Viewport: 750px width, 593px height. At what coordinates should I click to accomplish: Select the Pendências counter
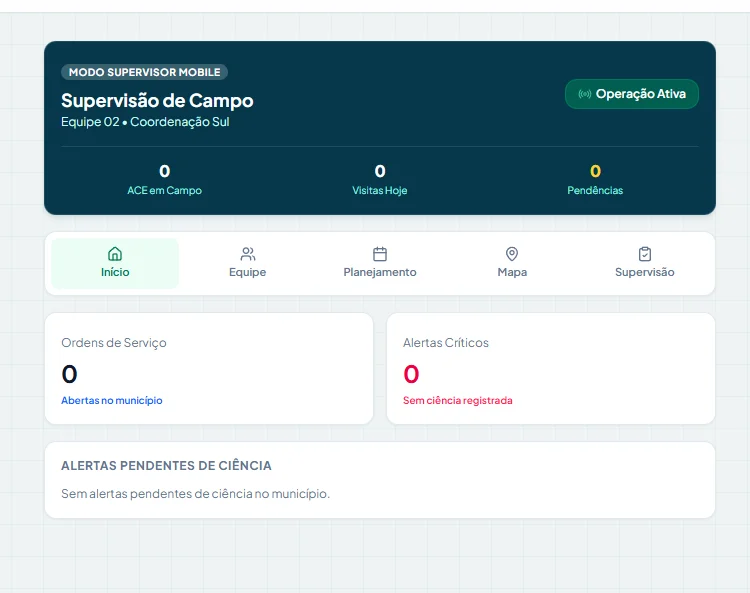[x=595, y=180]
